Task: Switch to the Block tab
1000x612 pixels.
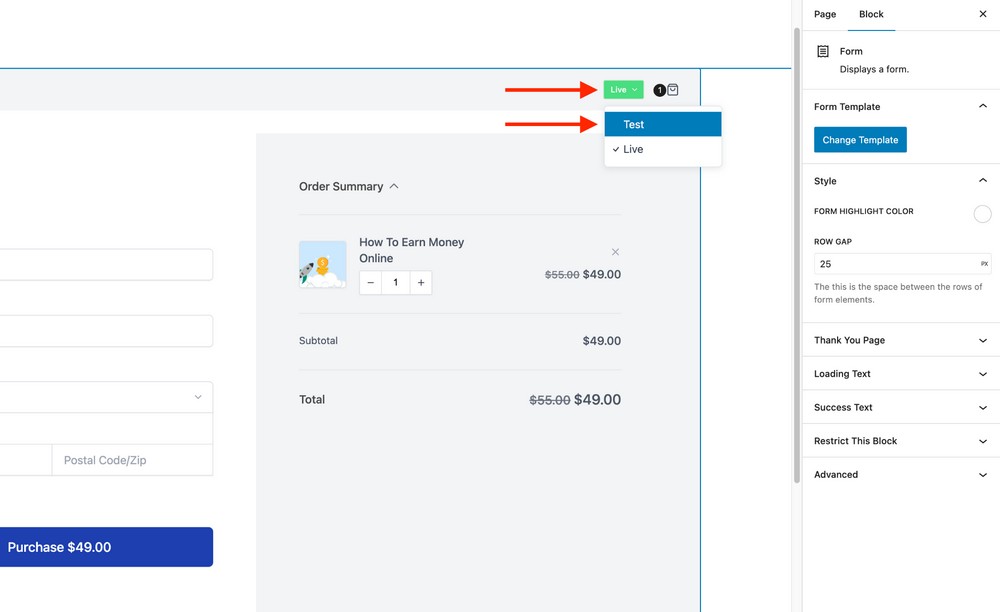Action: tap(870, 14)
